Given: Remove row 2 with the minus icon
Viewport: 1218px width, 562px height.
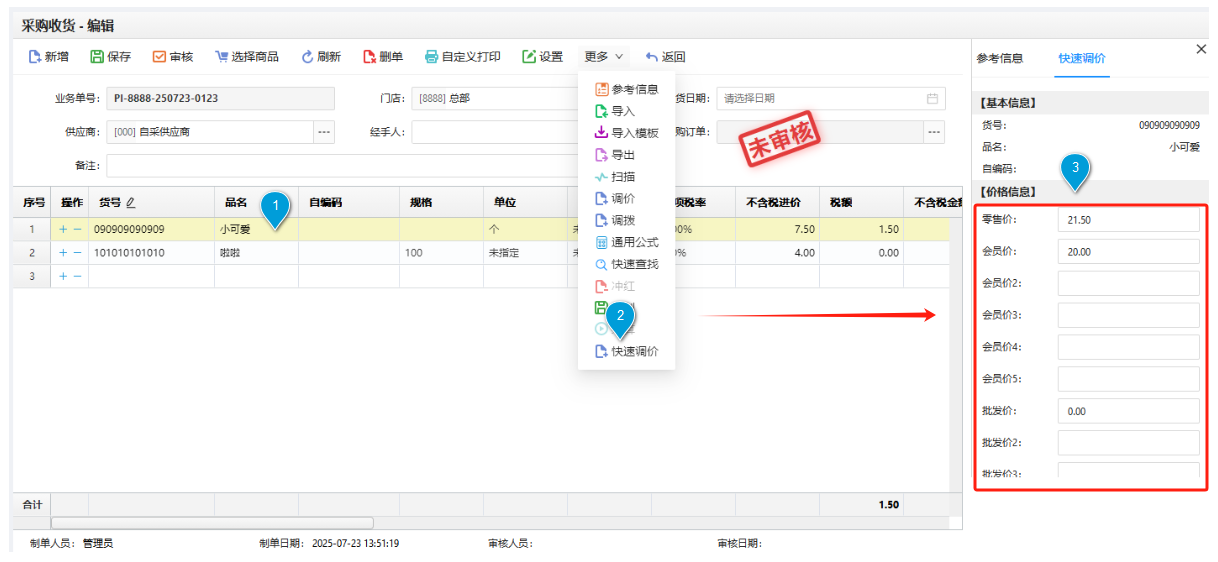Looking at the screenshot, I should pyautogui.click(x=77, y=253).
